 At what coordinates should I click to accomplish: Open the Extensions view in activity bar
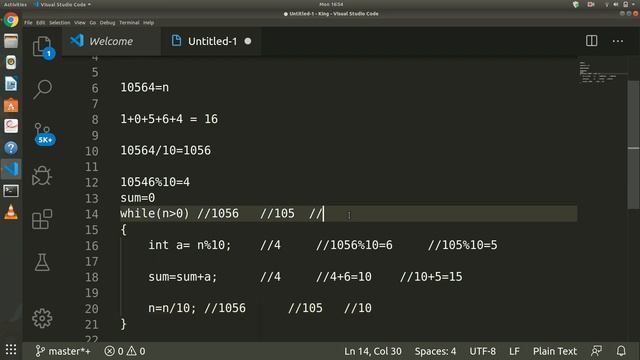pyautogui.click(x=42, y=219)
